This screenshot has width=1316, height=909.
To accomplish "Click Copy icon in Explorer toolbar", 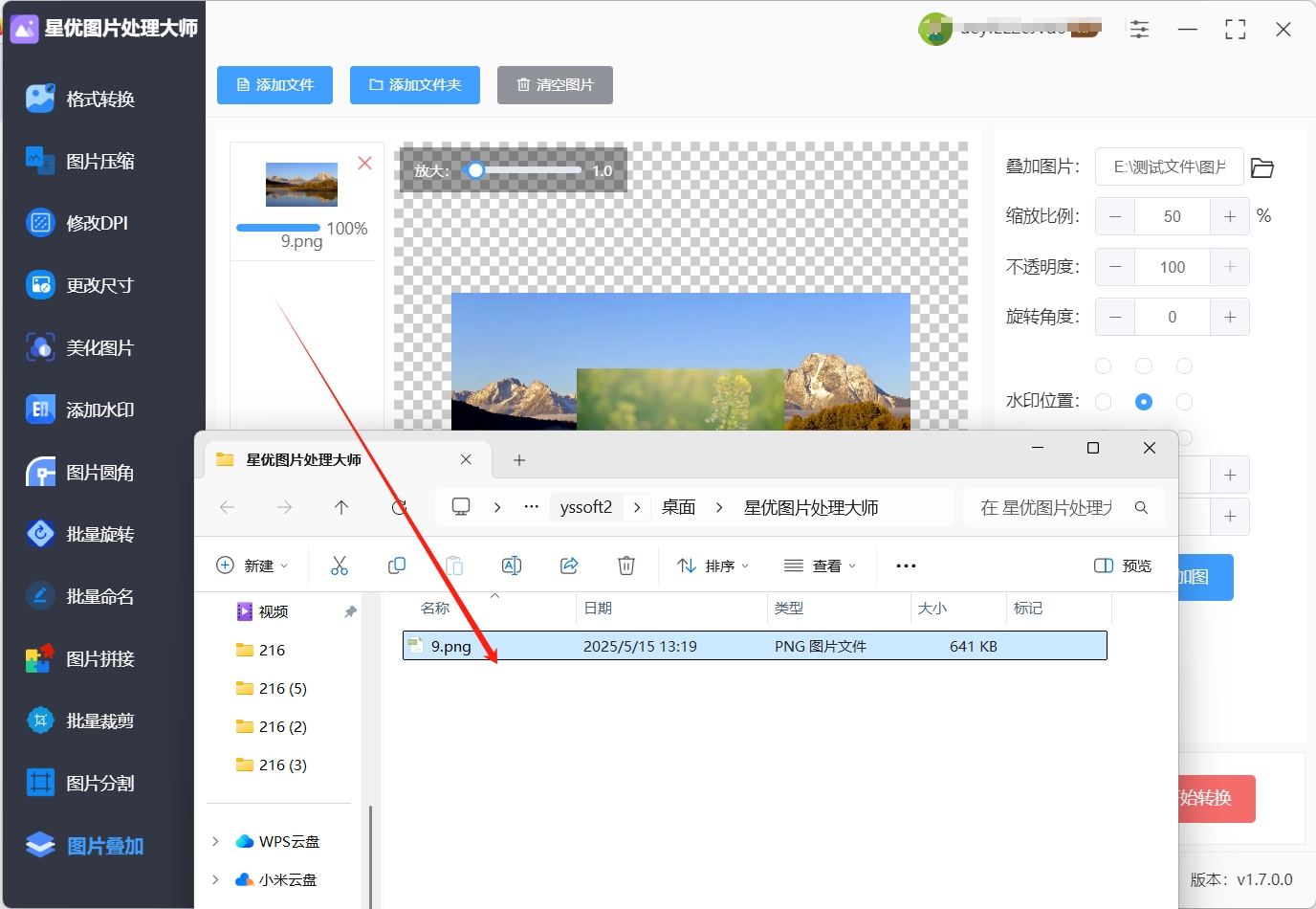I will coord(397,565).
